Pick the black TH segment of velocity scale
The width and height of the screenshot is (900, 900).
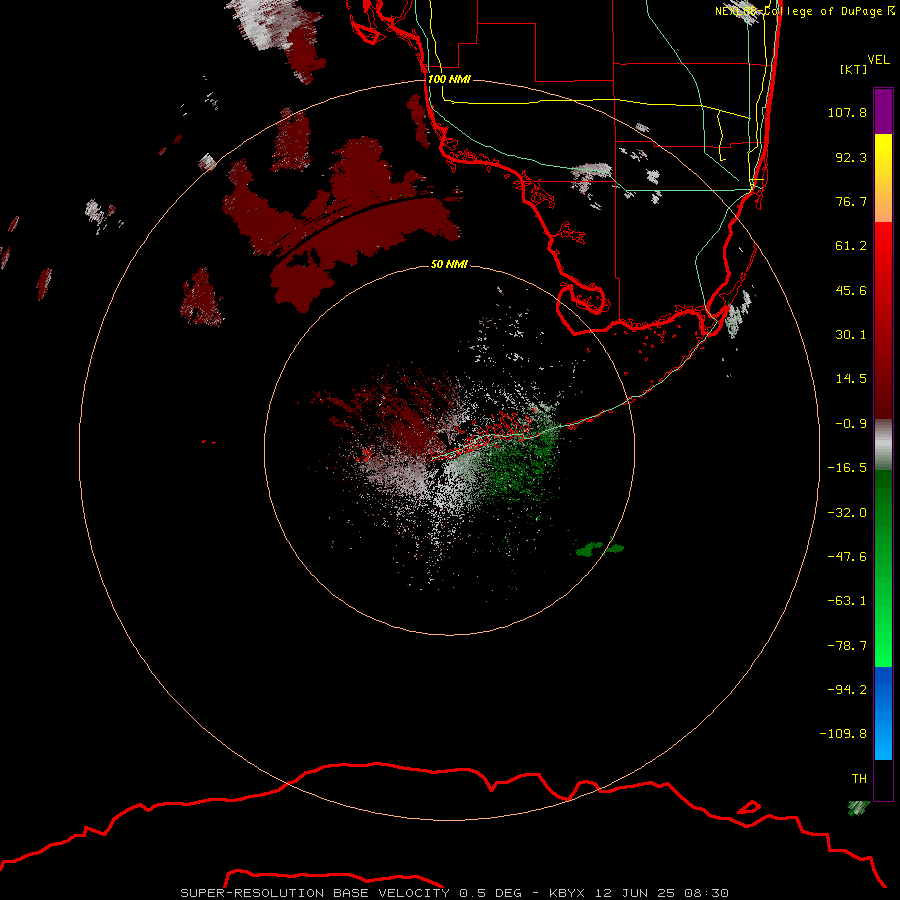883,779
